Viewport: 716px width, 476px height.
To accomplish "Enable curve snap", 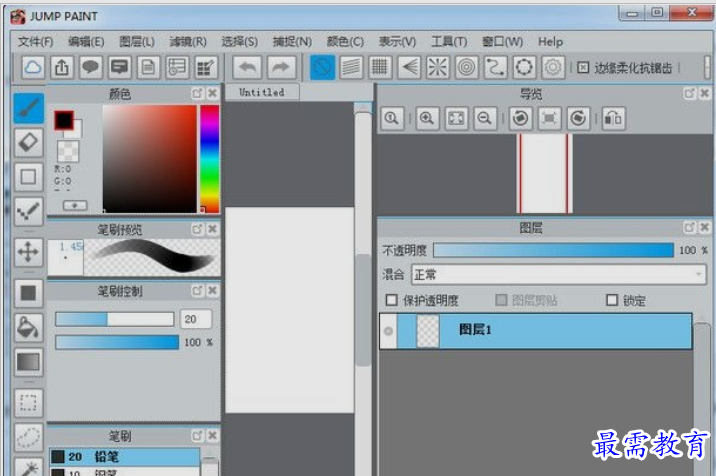I will point(495,68).
